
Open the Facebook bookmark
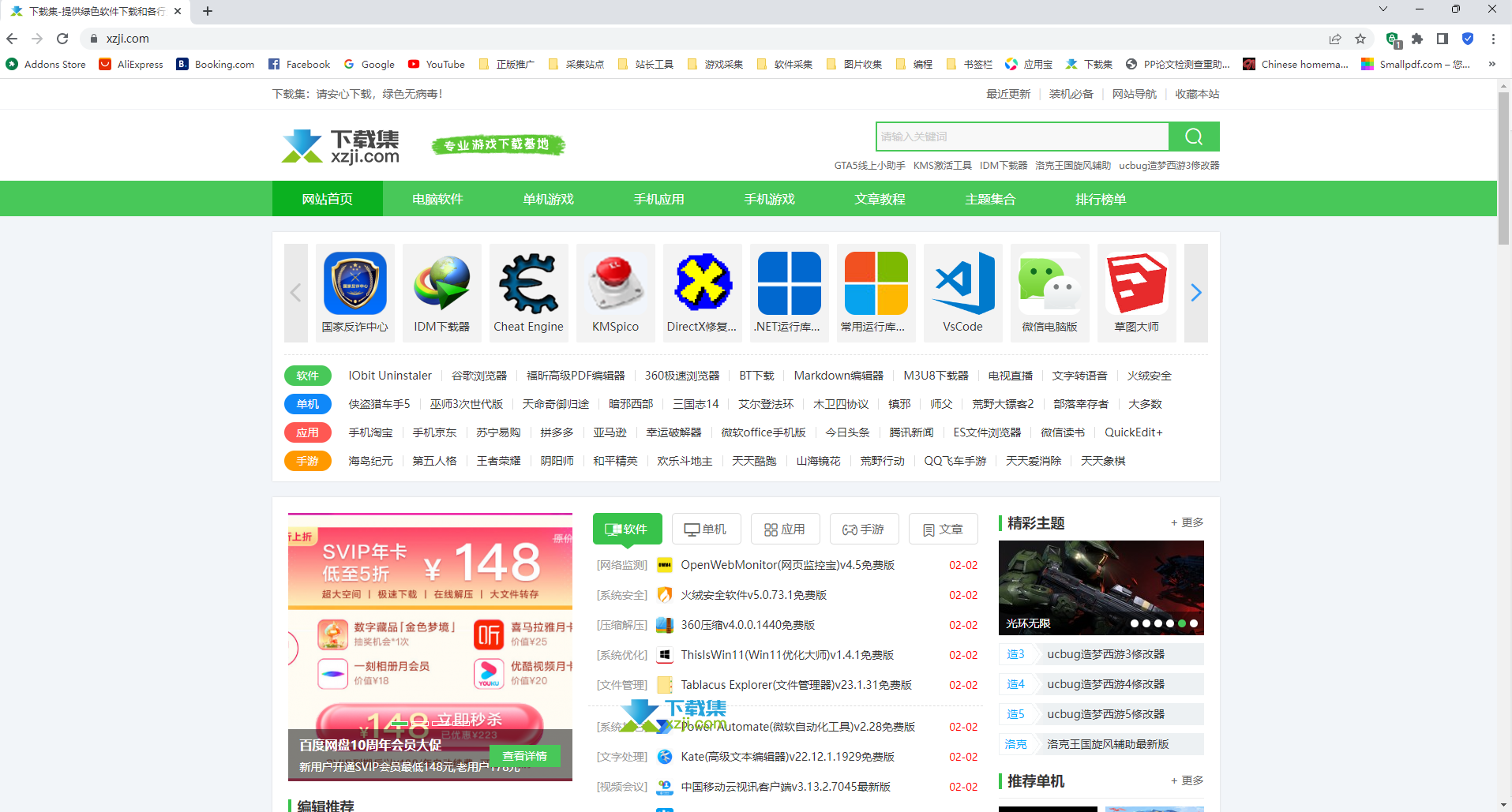coord(298,64)
